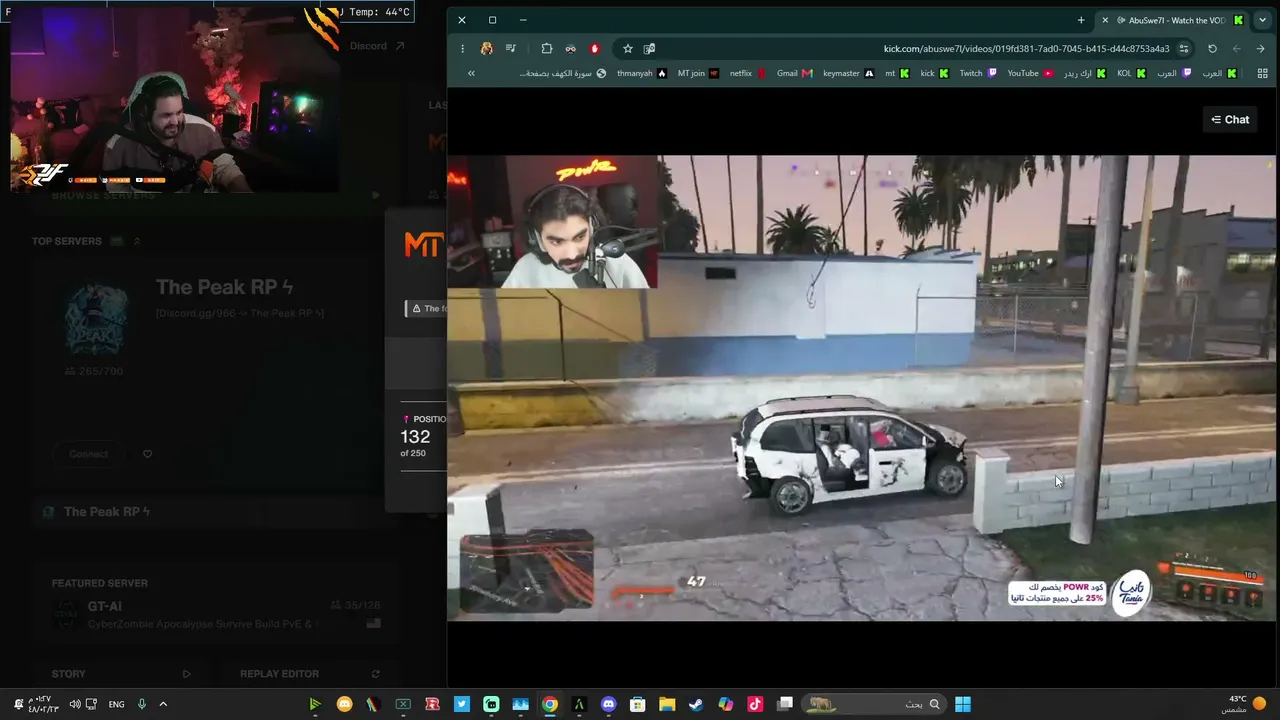Open the kick bookmark

(x=934, y=73)
